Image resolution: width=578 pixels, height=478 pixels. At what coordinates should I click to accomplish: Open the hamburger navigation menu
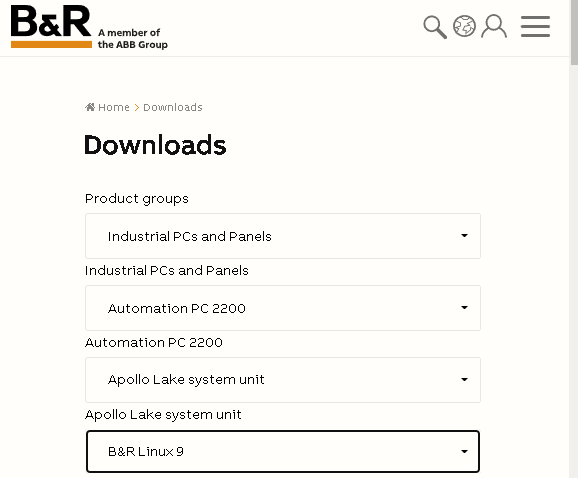click(535, 26)
